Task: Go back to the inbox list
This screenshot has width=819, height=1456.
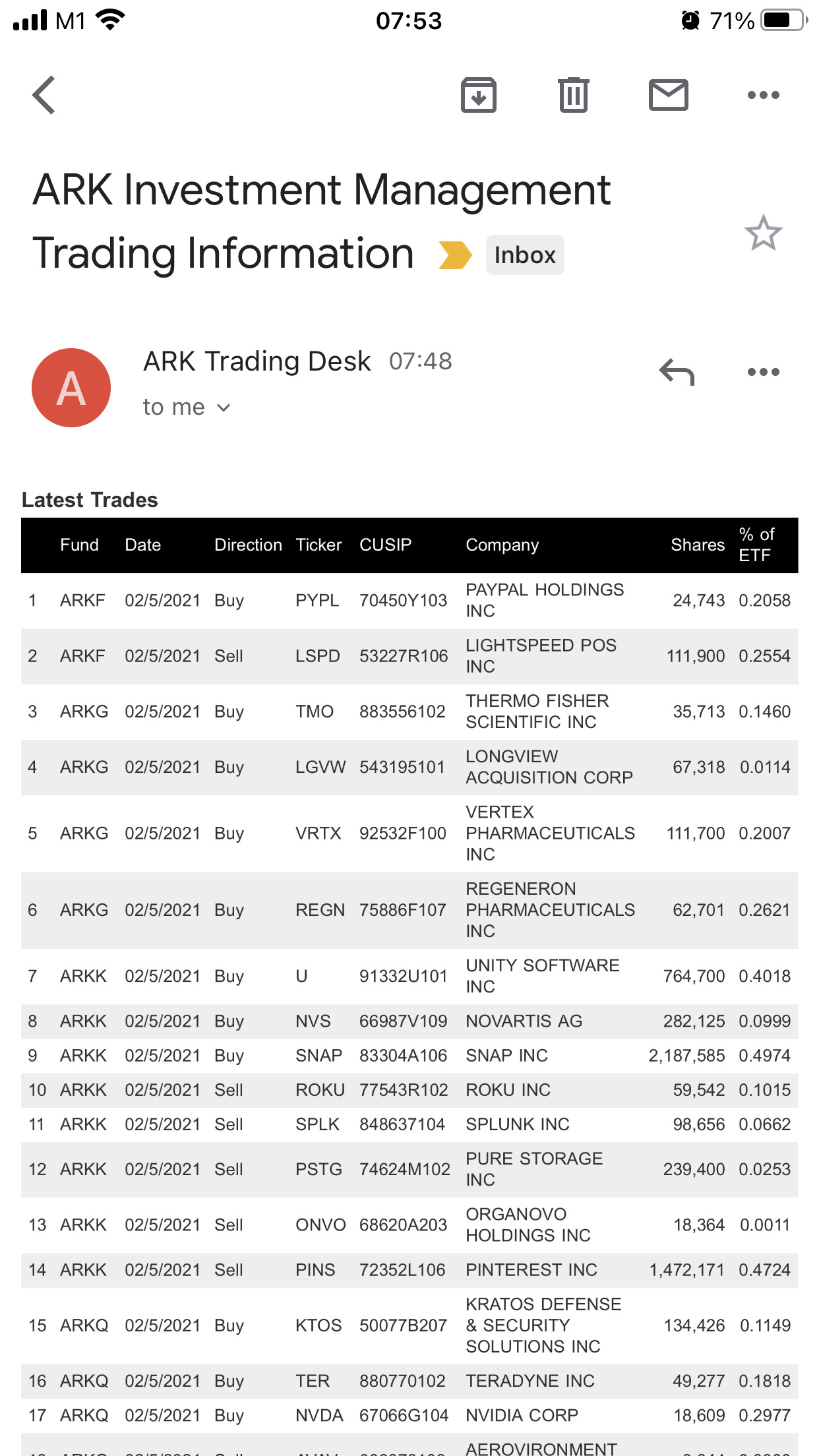Action: click(44, 95)
